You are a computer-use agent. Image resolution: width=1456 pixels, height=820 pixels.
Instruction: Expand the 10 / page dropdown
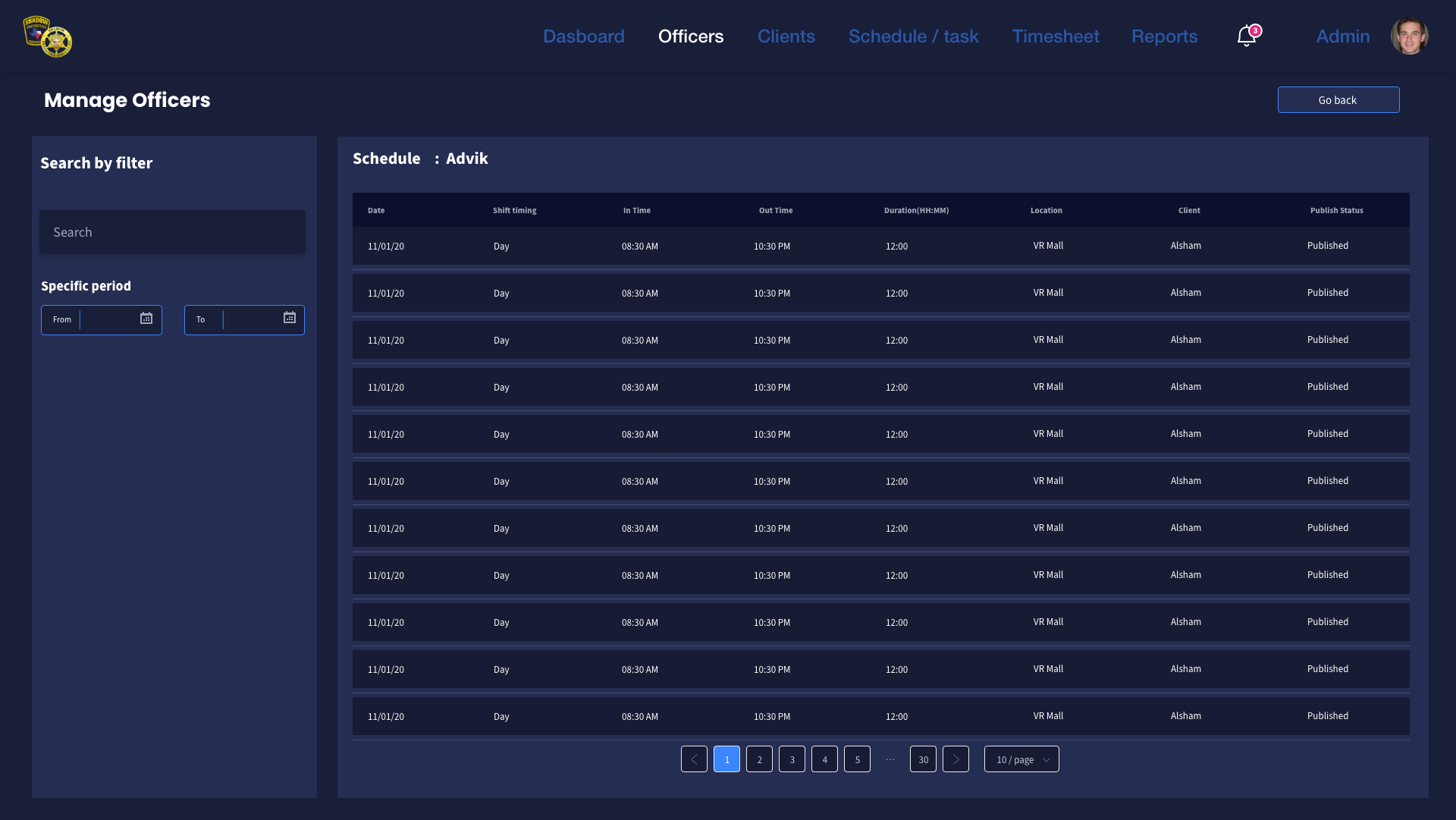click(x=1021, y=759)
